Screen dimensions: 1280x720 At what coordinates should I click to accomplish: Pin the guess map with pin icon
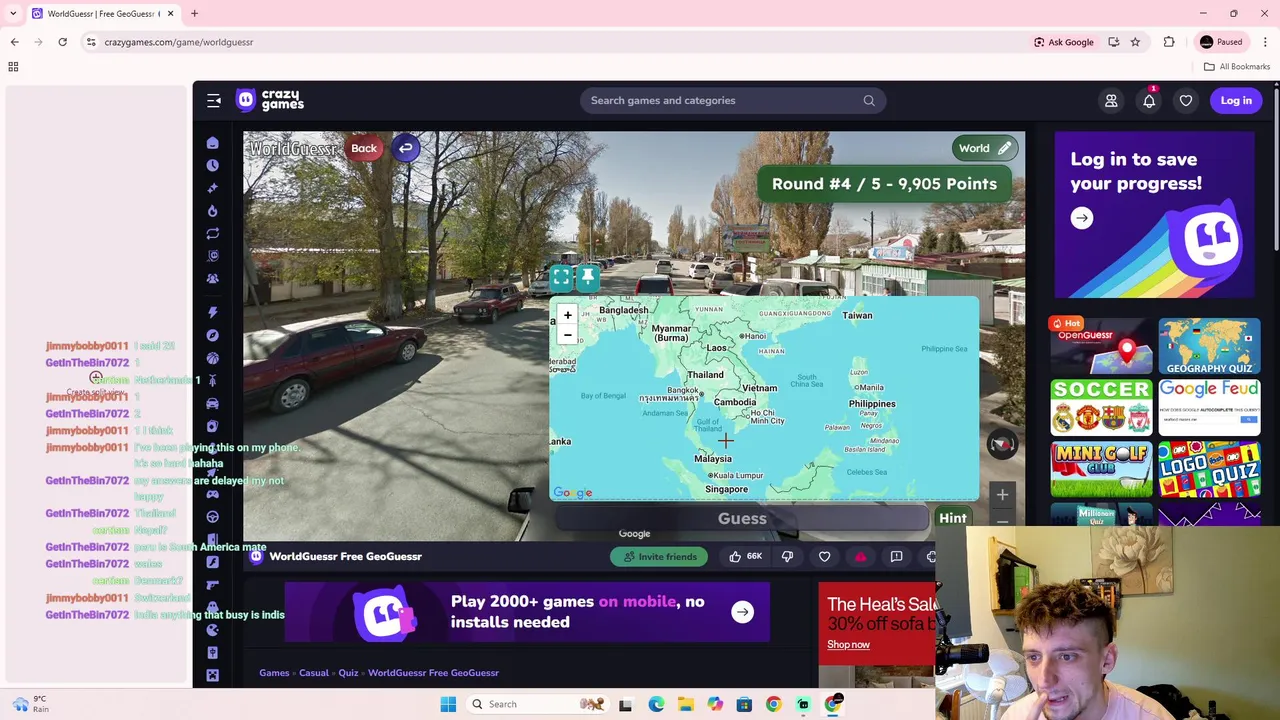pyautogui.click(x=588, y=277)
